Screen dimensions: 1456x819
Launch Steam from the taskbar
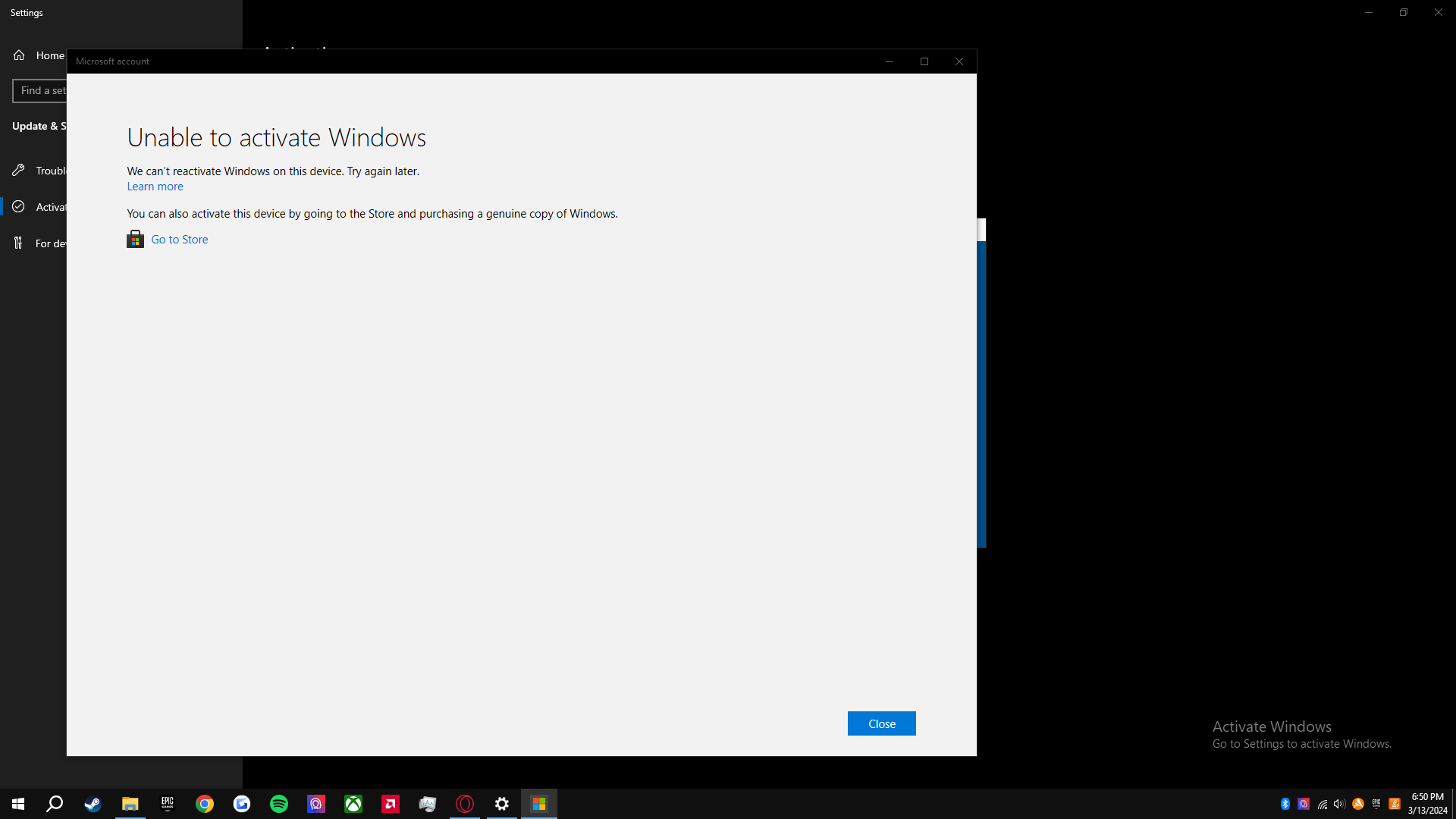click(93, 804)
